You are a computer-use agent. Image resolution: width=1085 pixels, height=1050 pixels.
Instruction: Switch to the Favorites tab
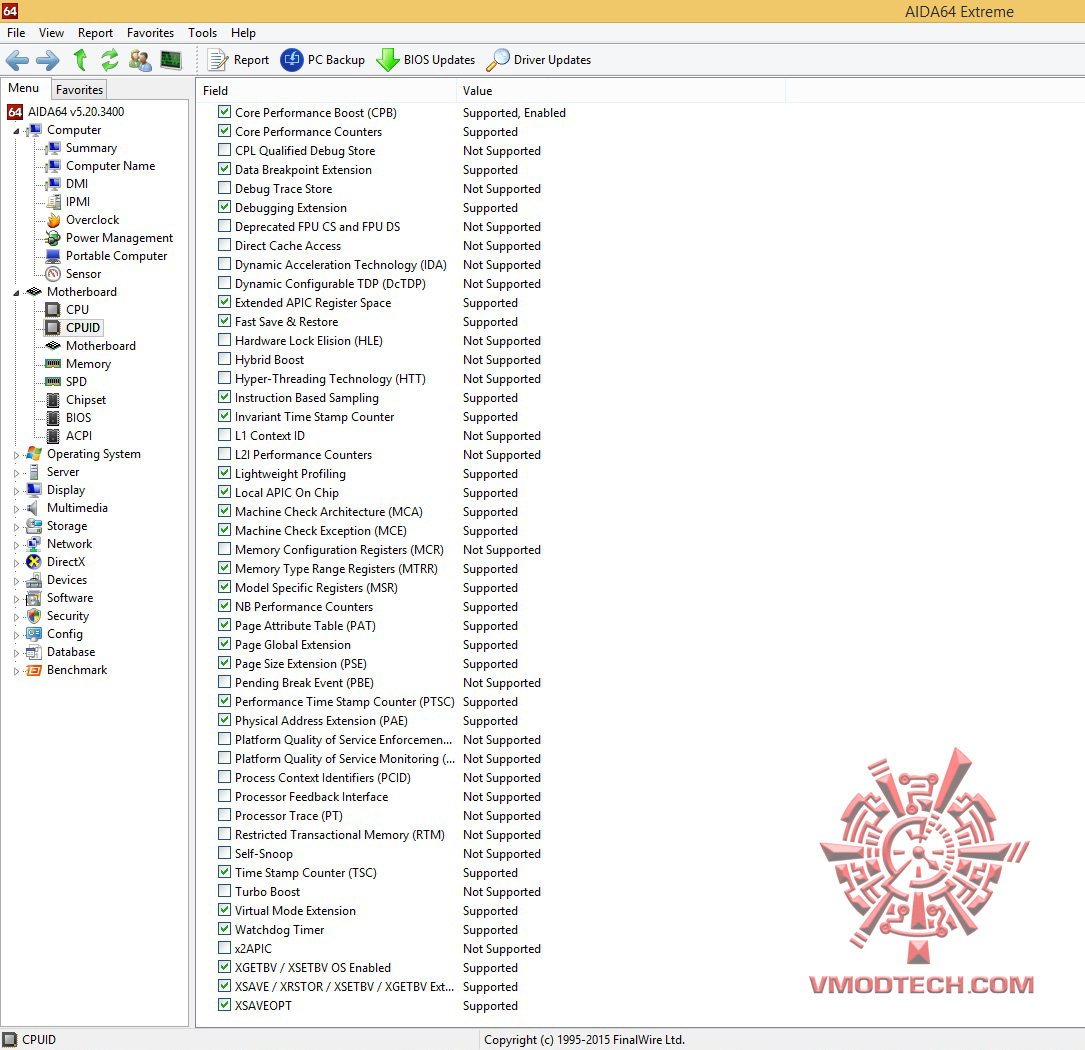click(79, 89)
